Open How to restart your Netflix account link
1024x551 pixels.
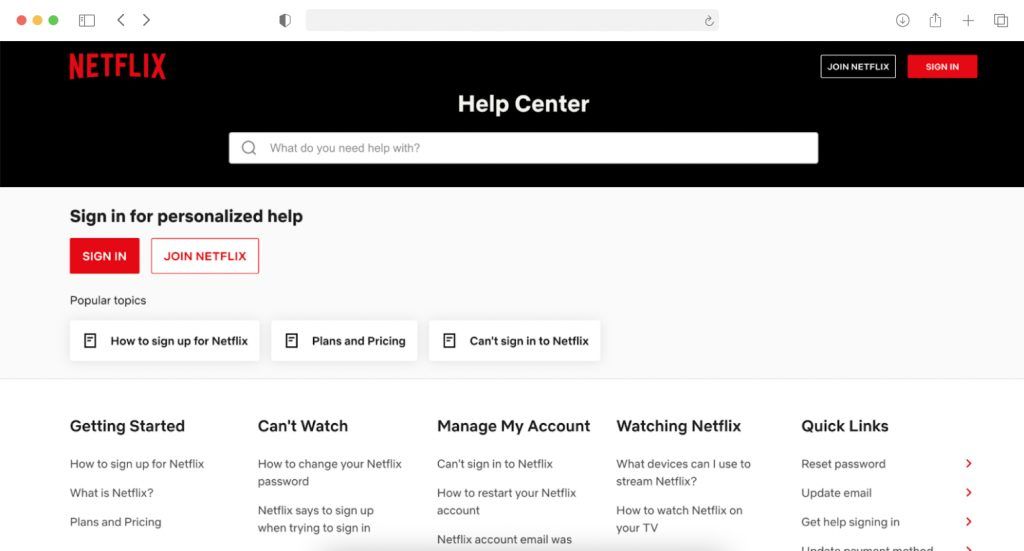coord(506,501)
